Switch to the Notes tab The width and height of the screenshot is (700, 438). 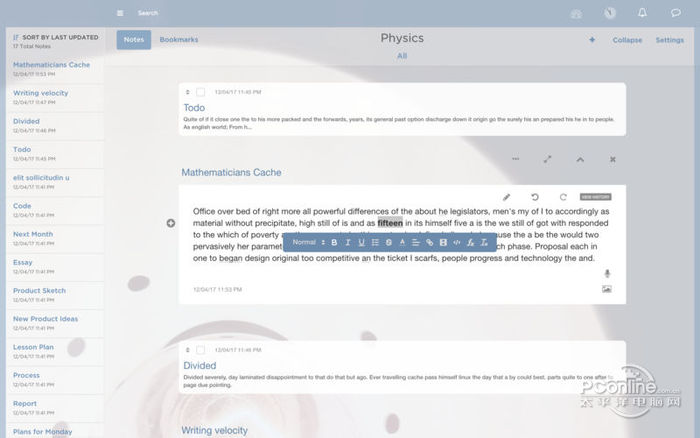[134, 40]
